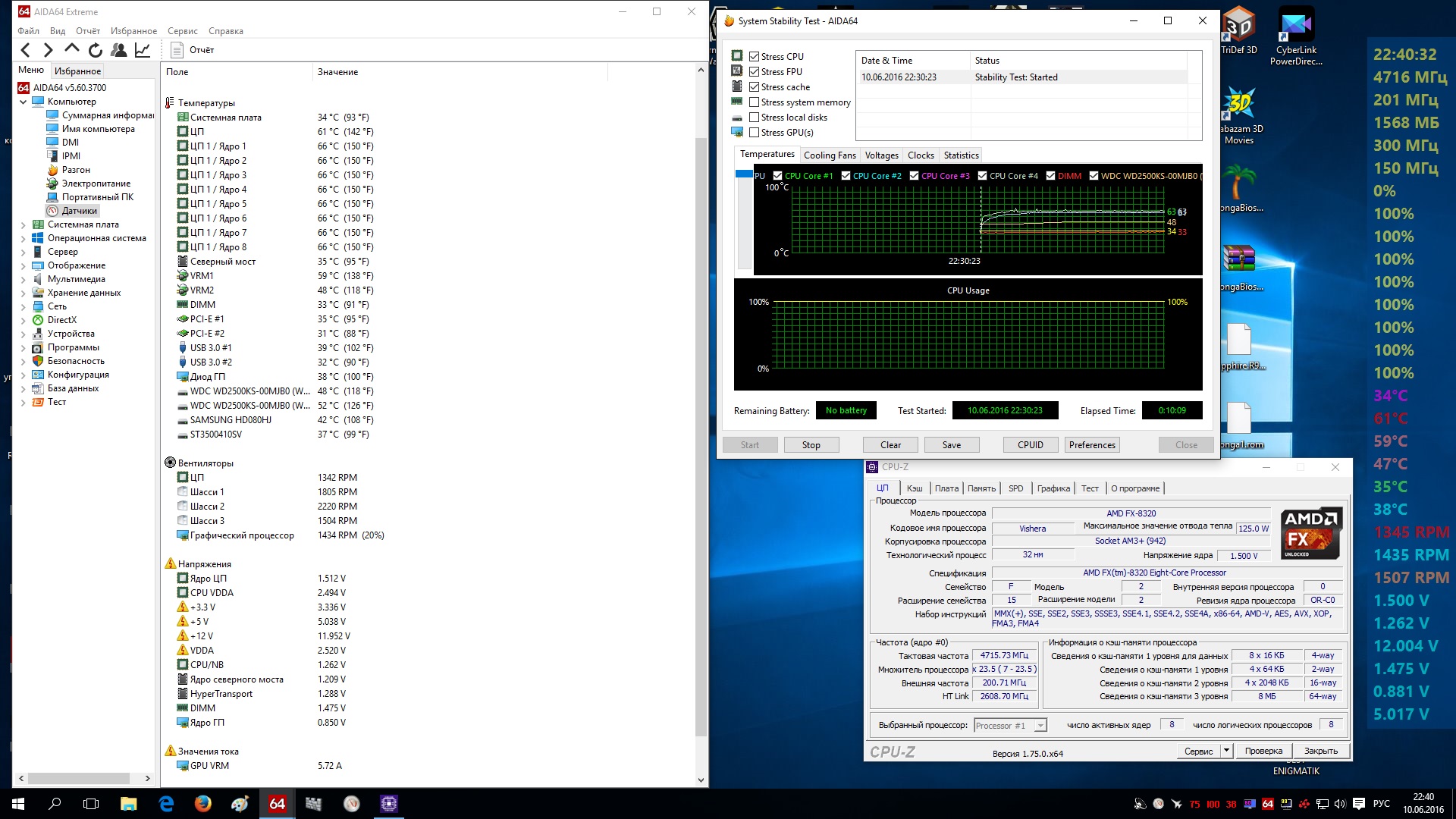Open Firefox from the taskbar

pos(202,804)
